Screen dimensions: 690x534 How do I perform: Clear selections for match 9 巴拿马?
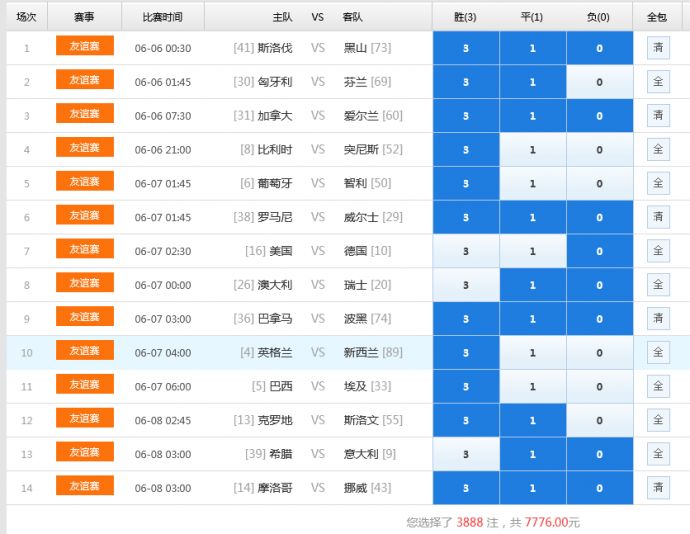658,318
